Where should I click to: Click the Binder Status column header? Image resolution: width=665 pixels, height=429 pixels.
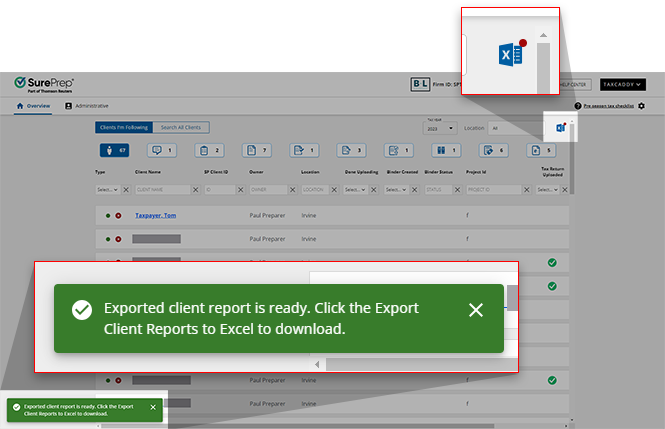(x=439, y=172)
